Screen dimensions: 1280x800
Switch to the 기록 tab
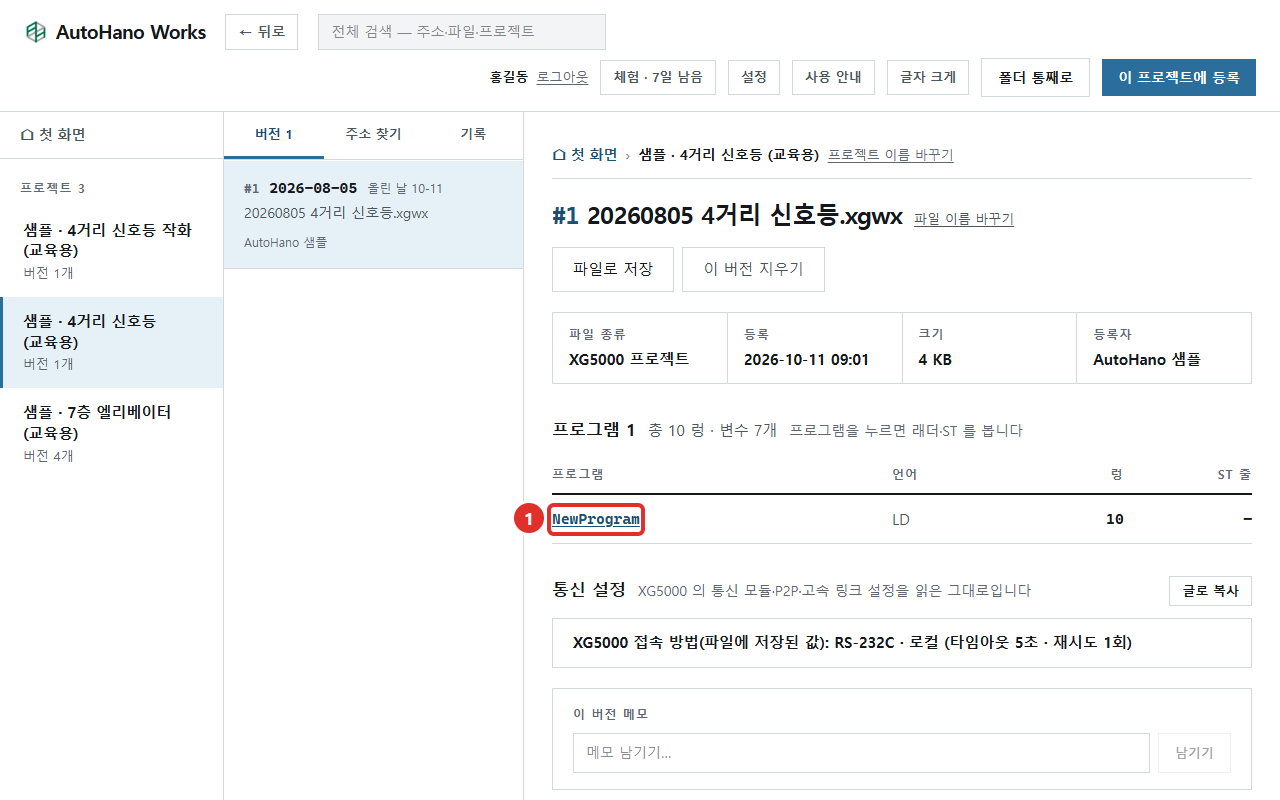[x=473, y=134]
